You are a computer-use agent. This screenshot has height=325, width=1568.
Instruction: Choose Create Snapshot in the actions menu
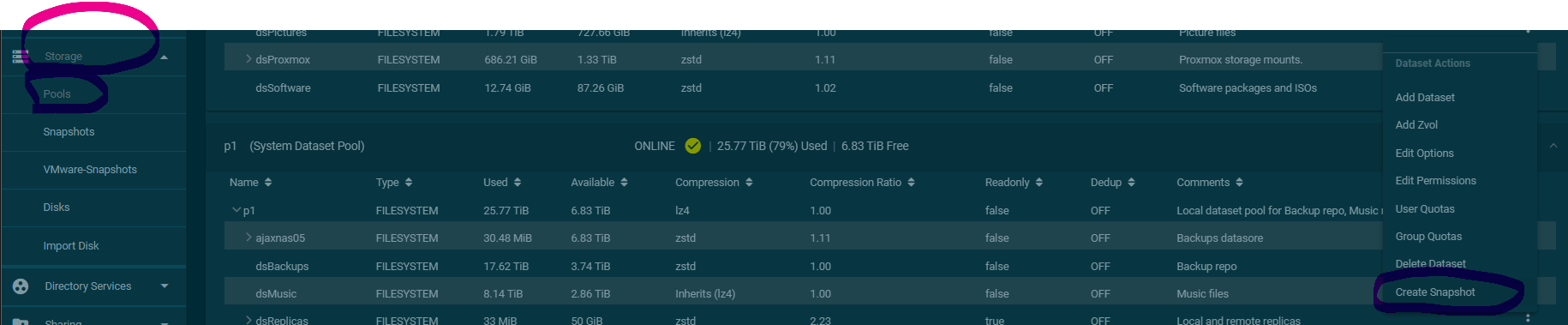point(1435,292)
